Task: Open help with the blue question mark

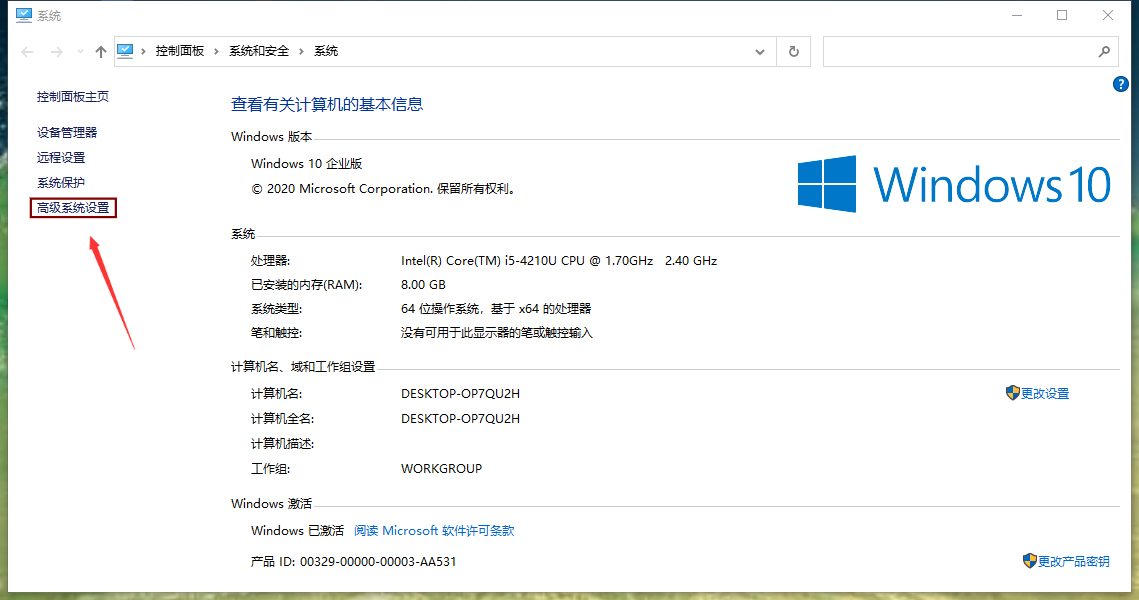Action: point(1121,84)
